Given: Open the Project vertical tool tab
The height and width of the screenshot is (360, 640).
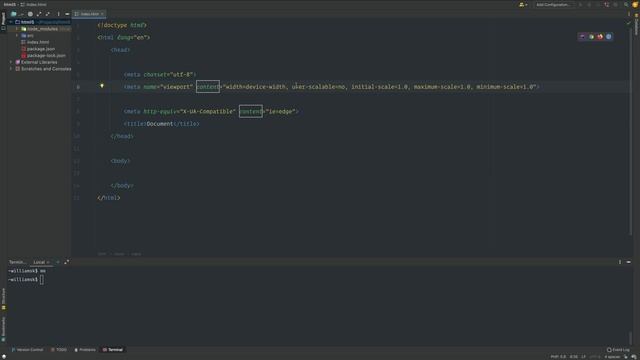Looking at the screenshot, I should click(x=3, y=21).
